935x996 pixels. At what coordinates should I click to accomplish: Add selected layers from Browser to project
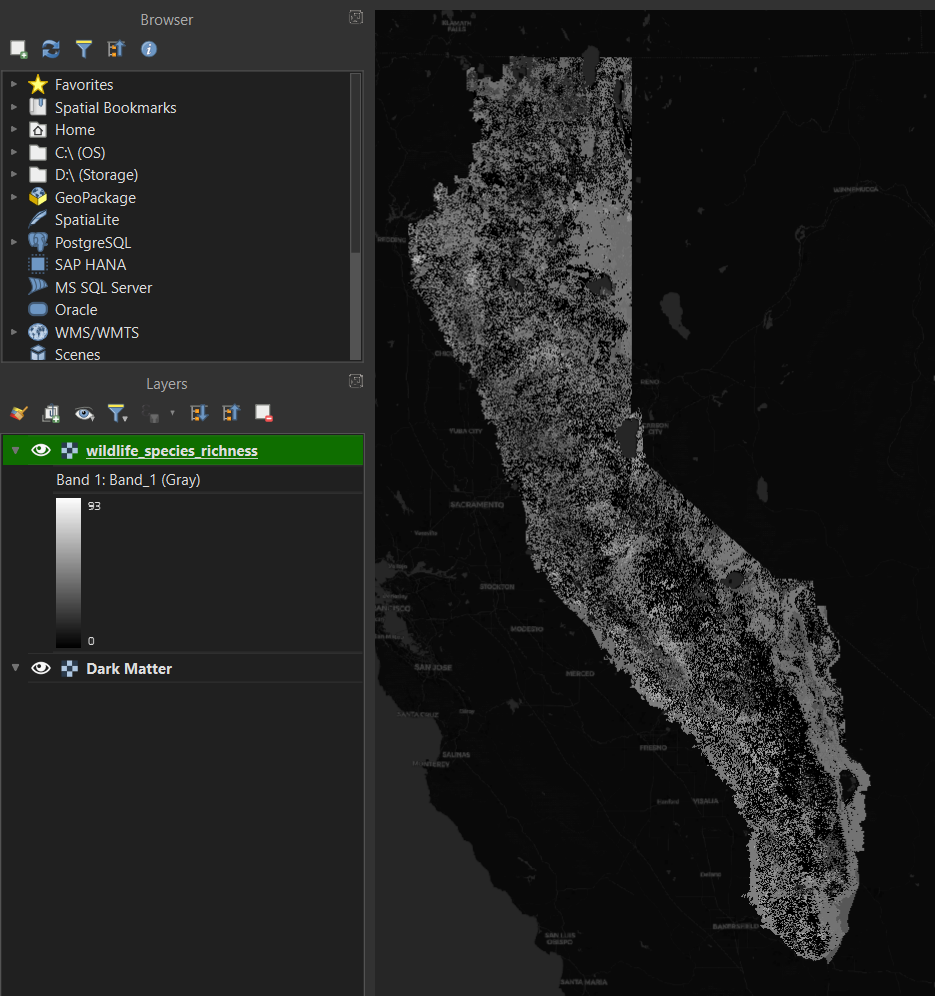coord(17,48)
